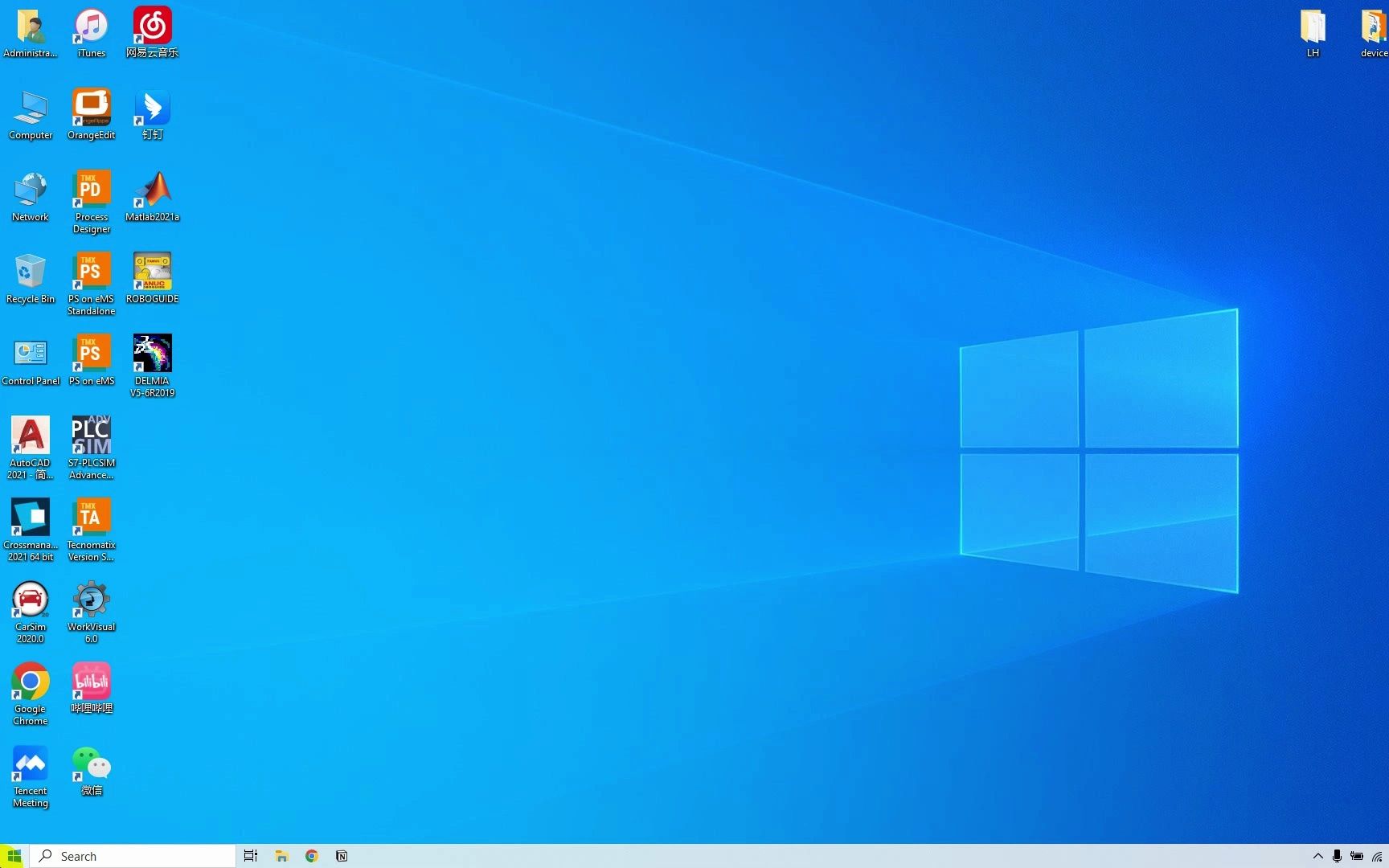Select the CarSim 2020.0 shortcut

tap(31, 612)
